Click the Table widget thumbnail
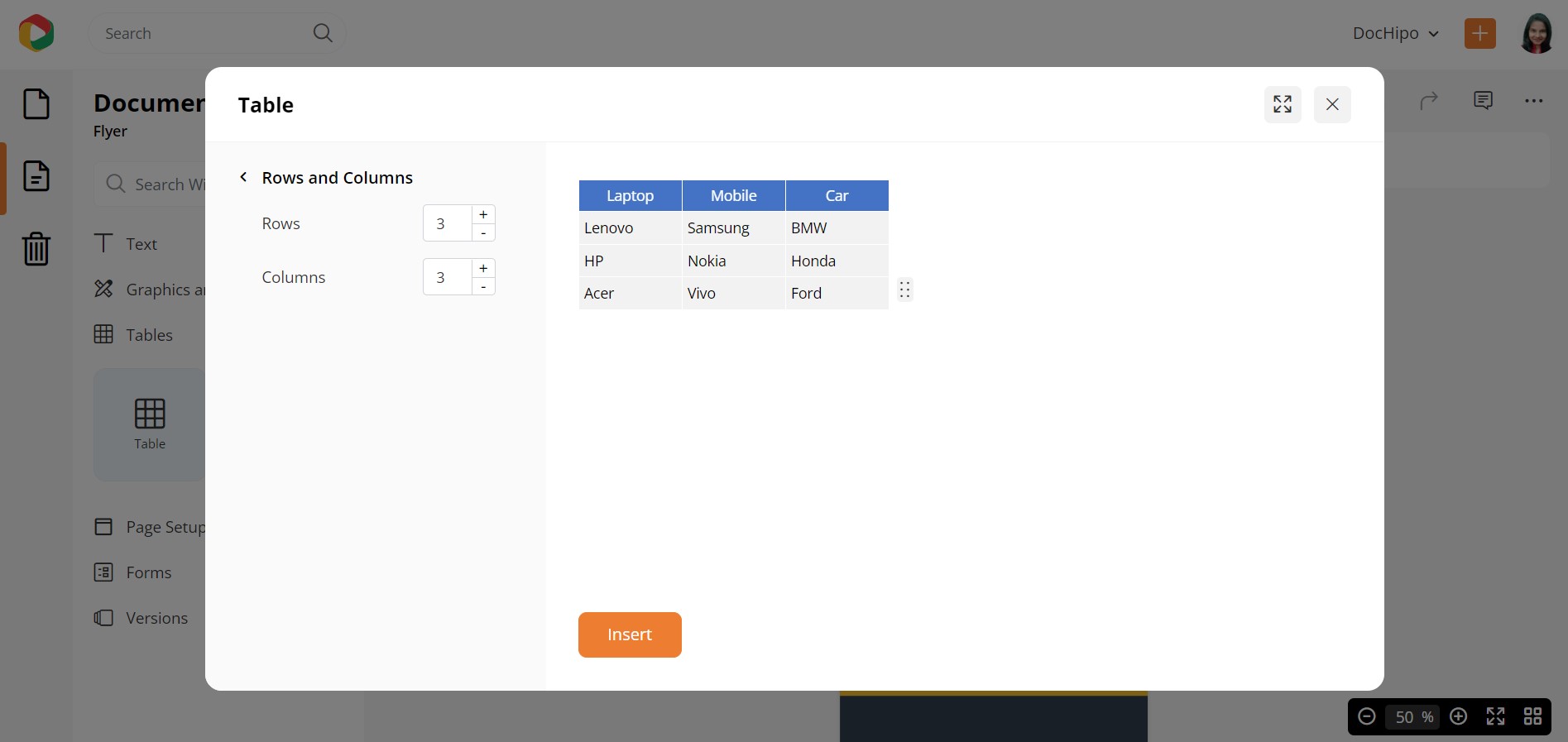1568x742 pixels. coord(150,424)
